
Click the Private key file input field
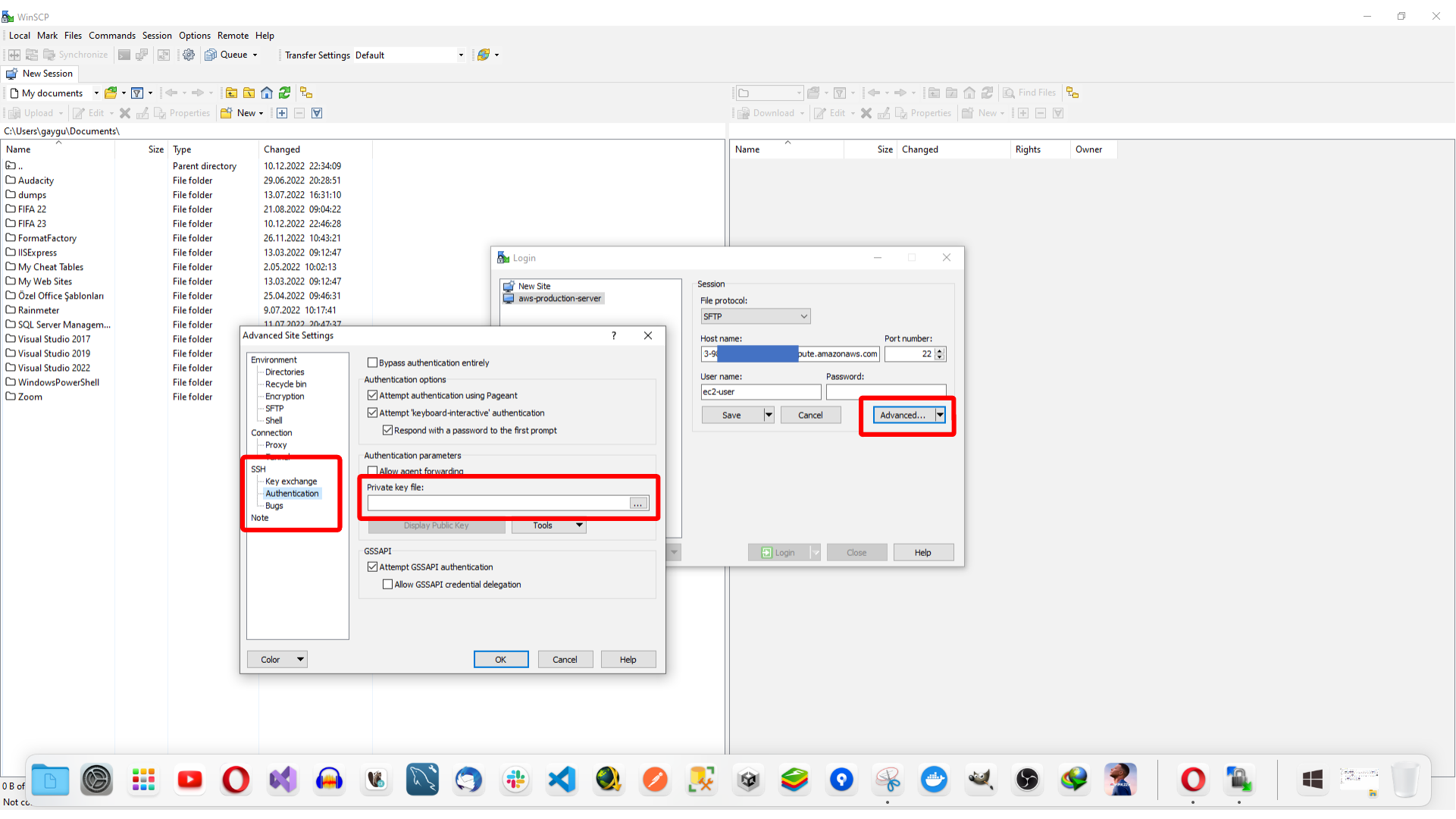point(499,504)
